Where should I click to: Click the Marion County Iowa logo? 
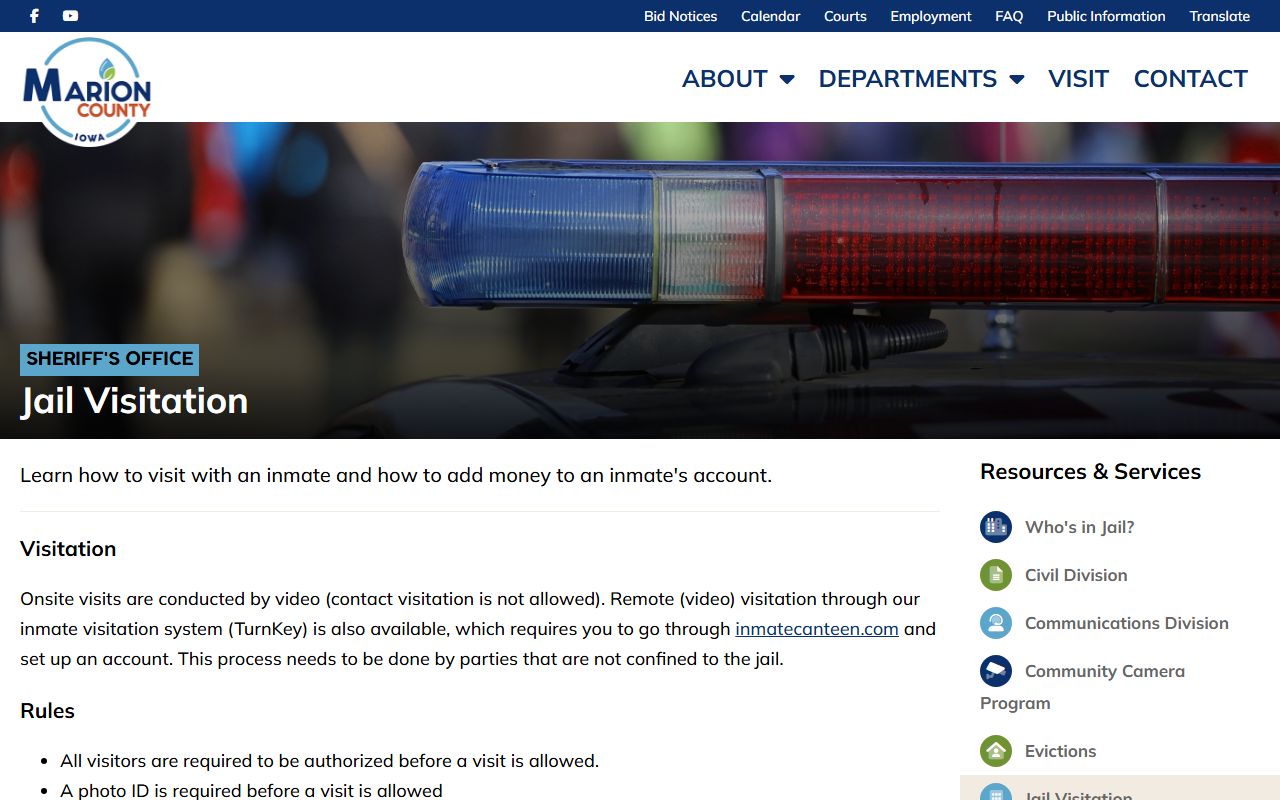[87, 92]
